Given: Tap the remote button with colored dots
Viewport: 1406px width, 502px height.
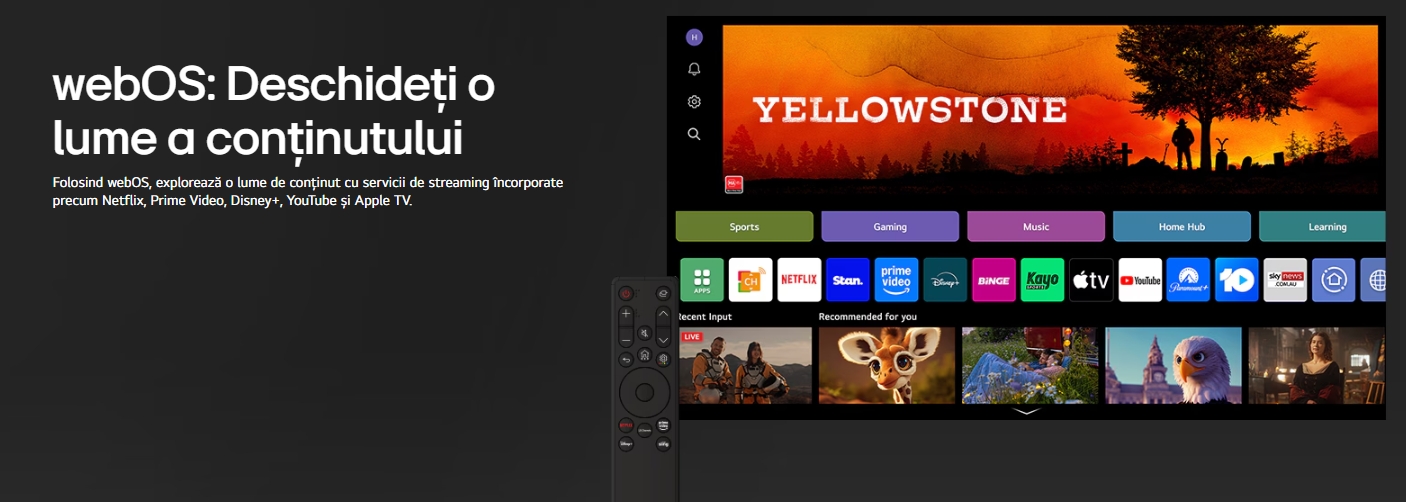Looking at the screenshot, I should [x=663, y=359].
